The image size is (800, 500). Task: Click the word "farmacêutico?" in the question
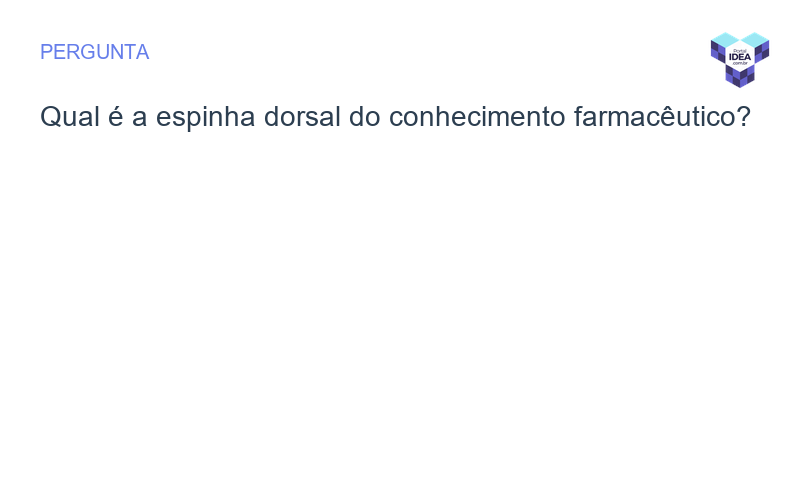663,117
